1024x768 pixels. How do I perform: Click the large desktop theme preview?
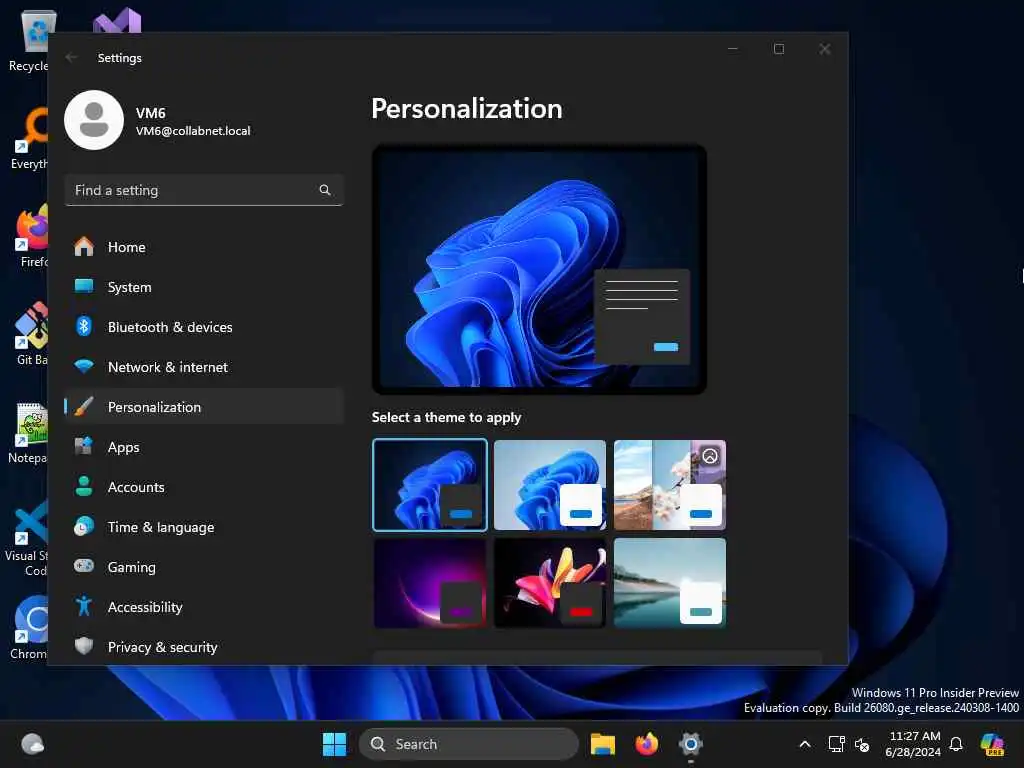coord(539,269)
